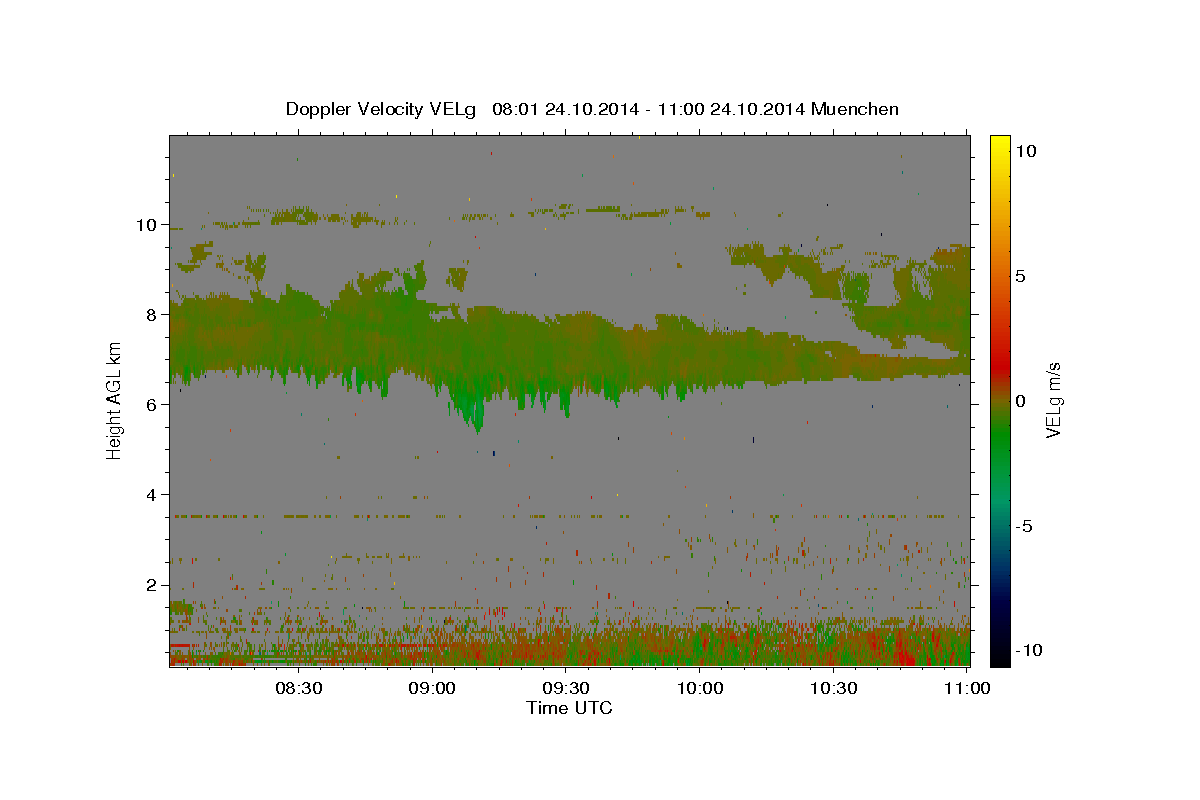Click the colorbar value -5

coord(1025,526)
